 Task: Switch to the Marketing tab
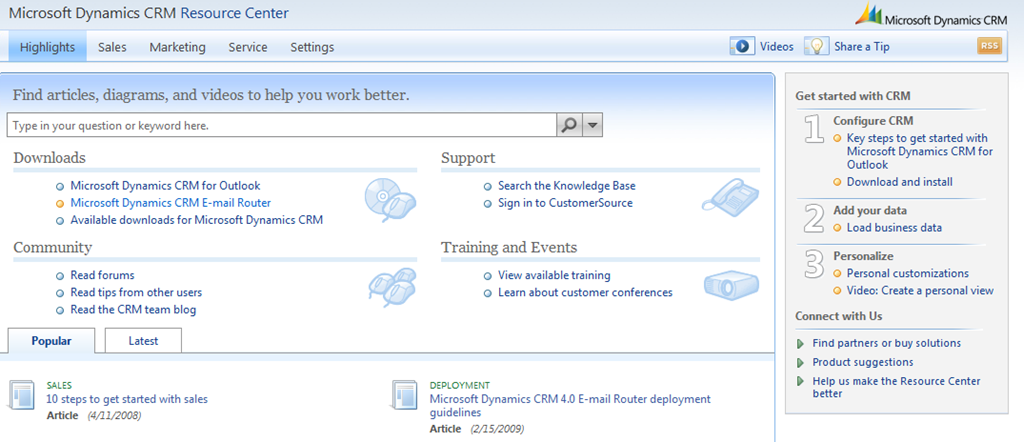click(x=177, y=47)
